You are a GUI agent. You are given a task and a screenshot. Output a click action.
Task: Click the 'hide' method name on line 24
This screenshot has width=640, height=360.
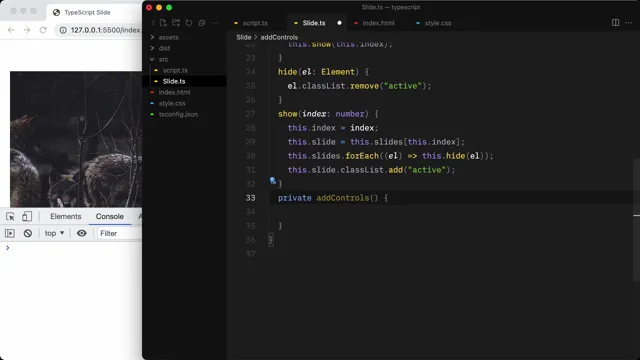pyautogui.click(x=287, y=72)
